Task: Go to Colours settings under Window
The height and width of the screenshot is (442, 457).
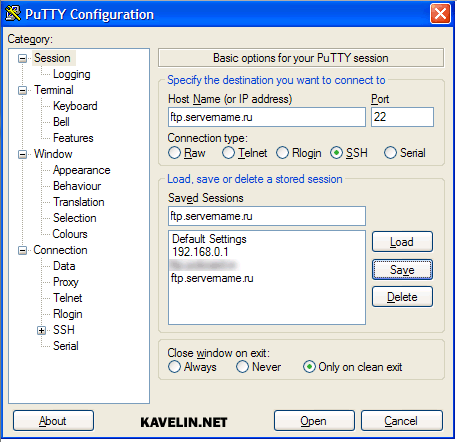Action: [x=70, y=234]
